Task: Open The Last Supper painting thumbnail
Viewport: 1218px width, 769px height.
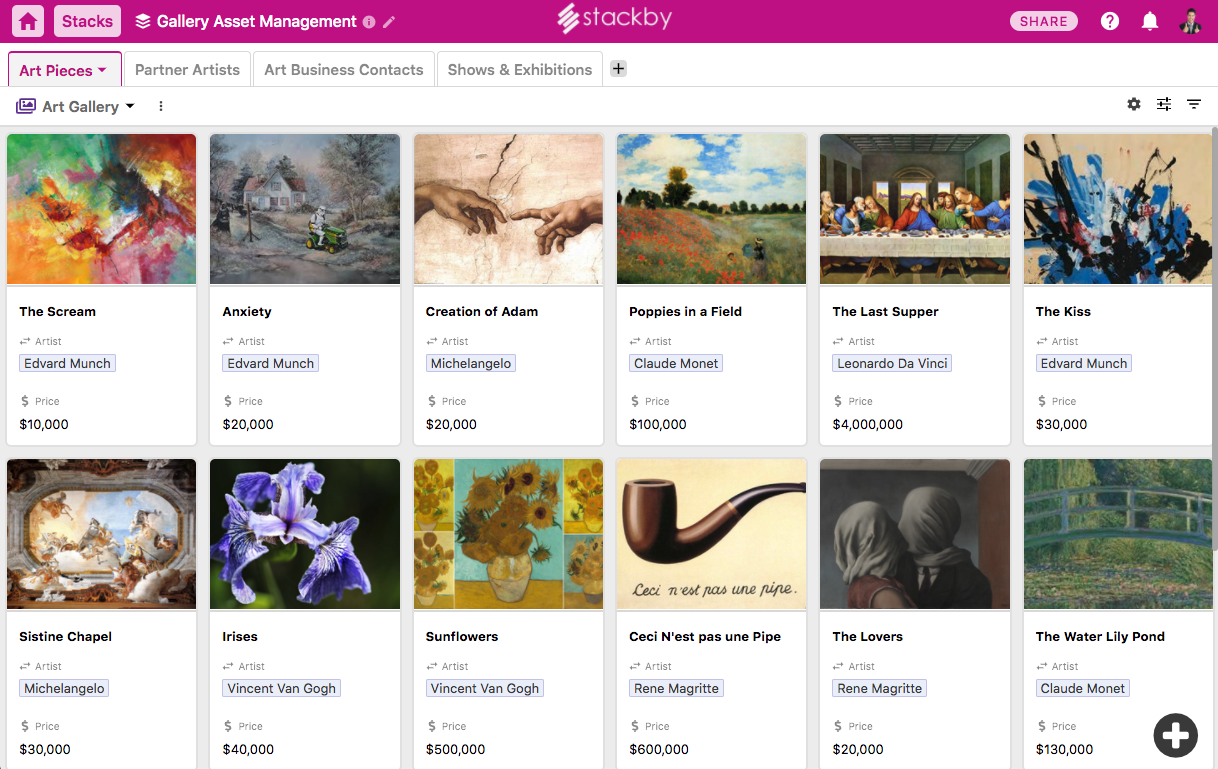Action: (x=914, y=209)
